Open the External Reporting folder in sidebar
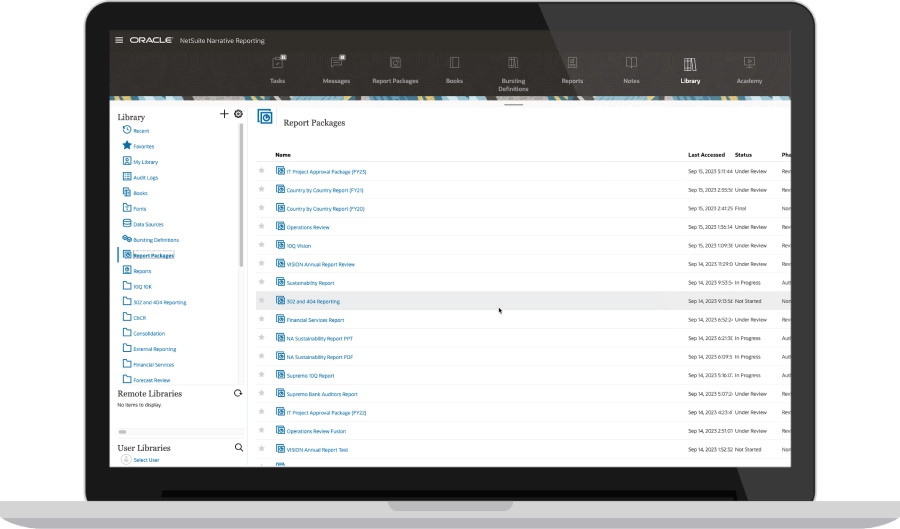The height and width of the screenshot is (529, 900). pos(154,349)
